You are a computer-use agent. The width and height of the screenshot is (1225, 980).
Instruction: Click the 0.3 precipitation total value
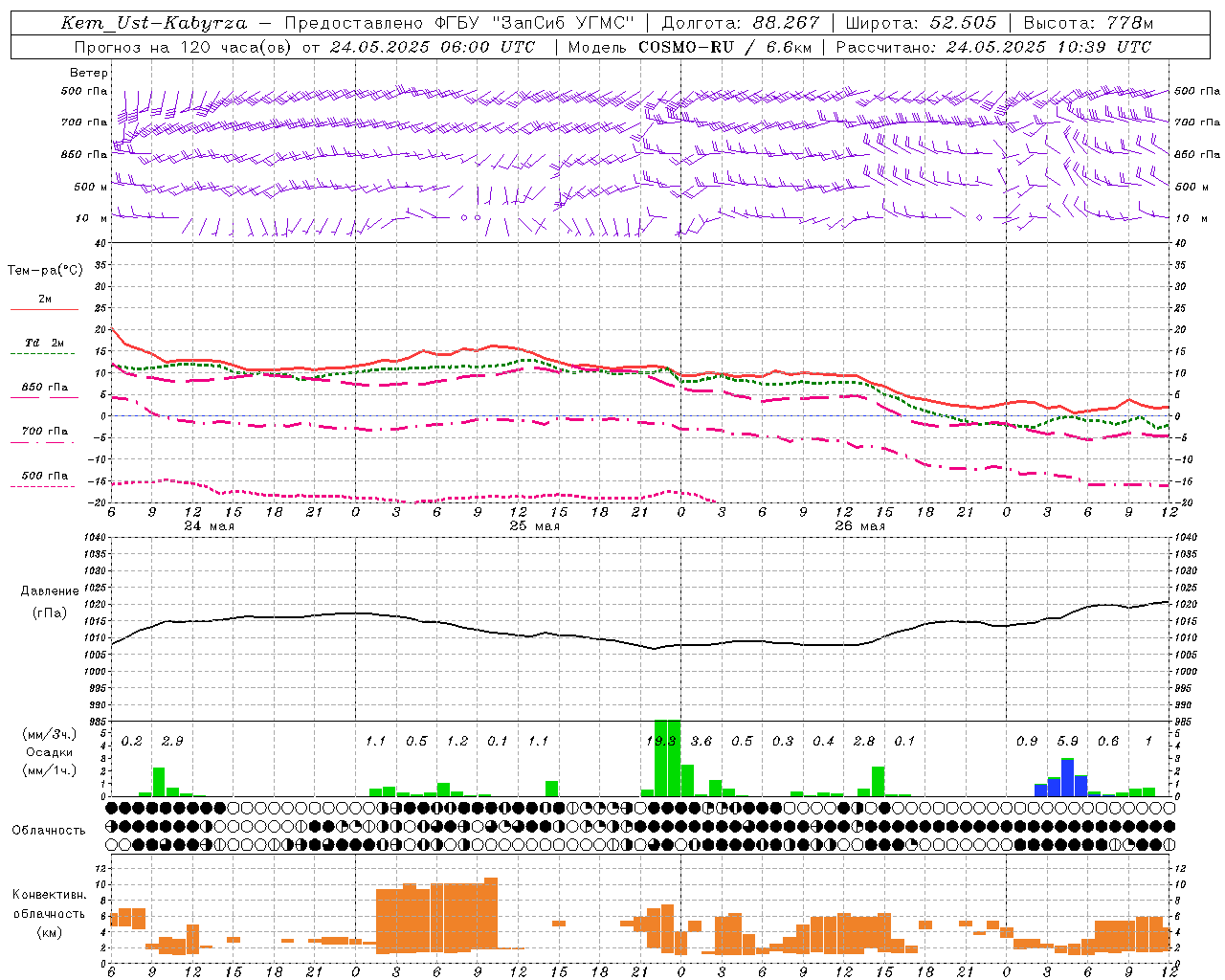[x=783, y=741]
